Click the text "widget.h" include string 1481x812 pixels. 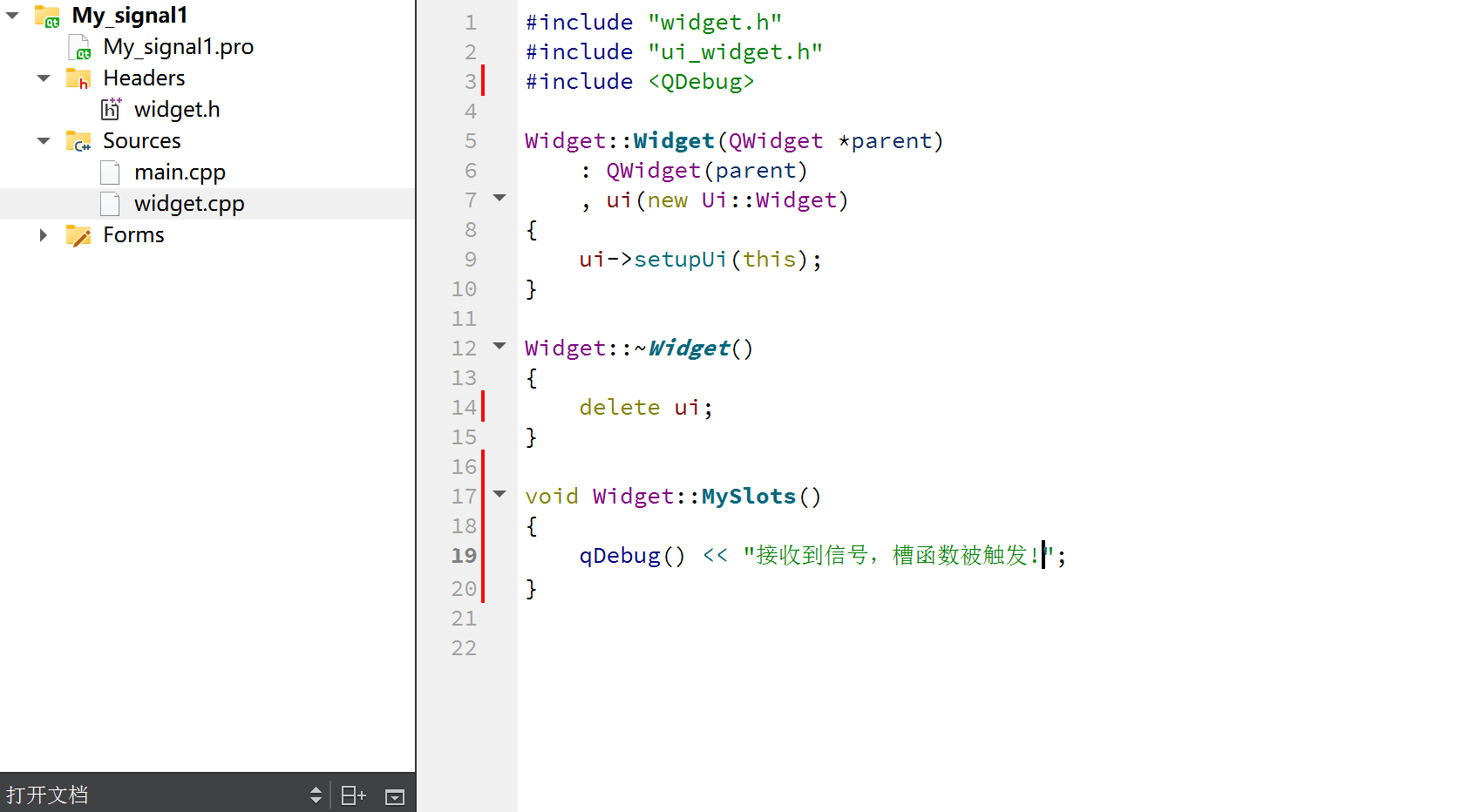tap(715, 23)
